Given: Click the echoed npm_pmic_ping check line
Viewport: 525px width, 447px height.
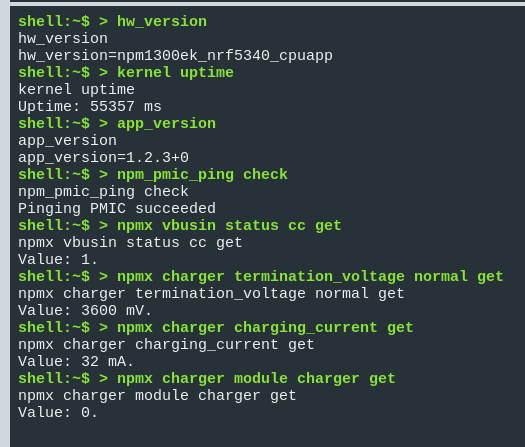Looking at the screenshot, I should click(x=103, y=192).
